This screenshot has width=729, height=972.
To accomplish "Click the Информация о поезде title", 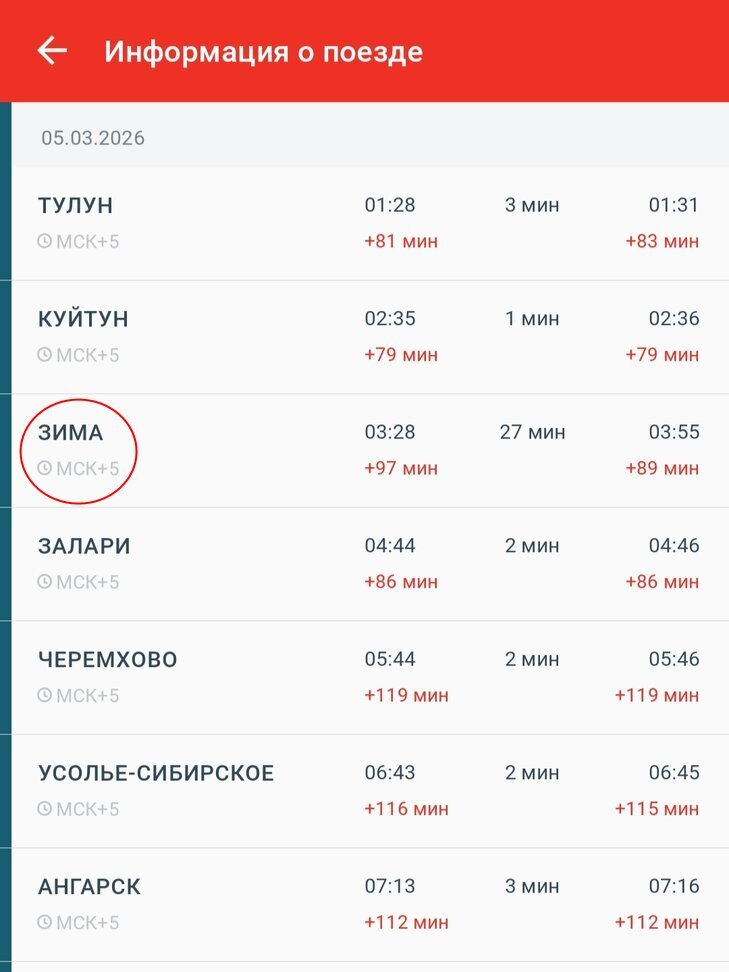I will tap(263, 52).
